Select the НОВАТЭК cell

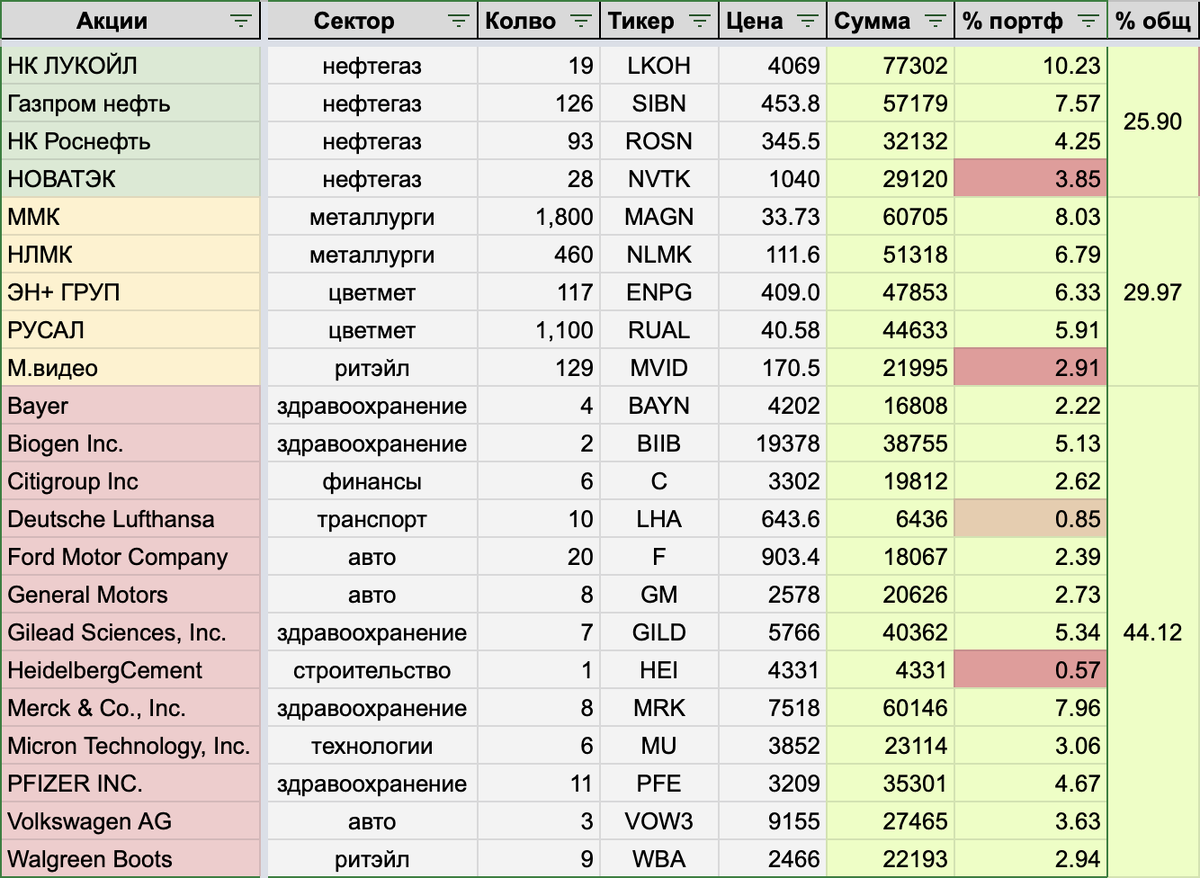[131, 179]
